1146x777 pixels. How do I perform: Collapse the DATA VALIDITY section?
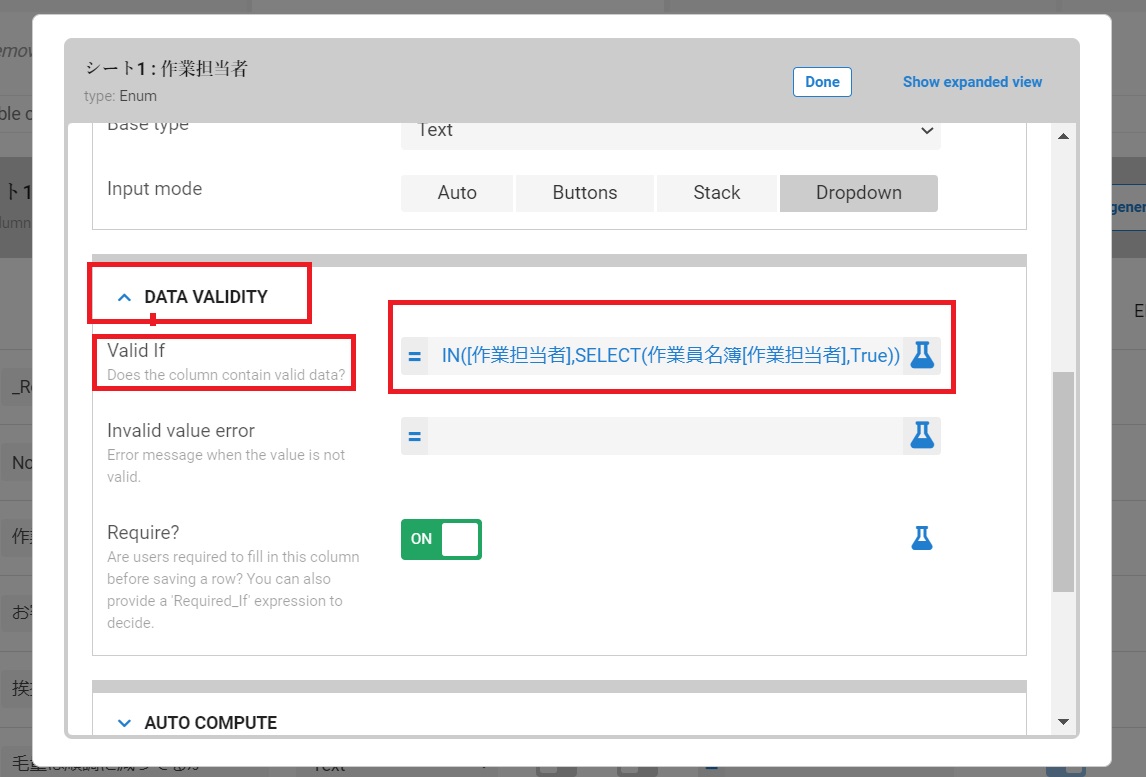coord(124,297)
